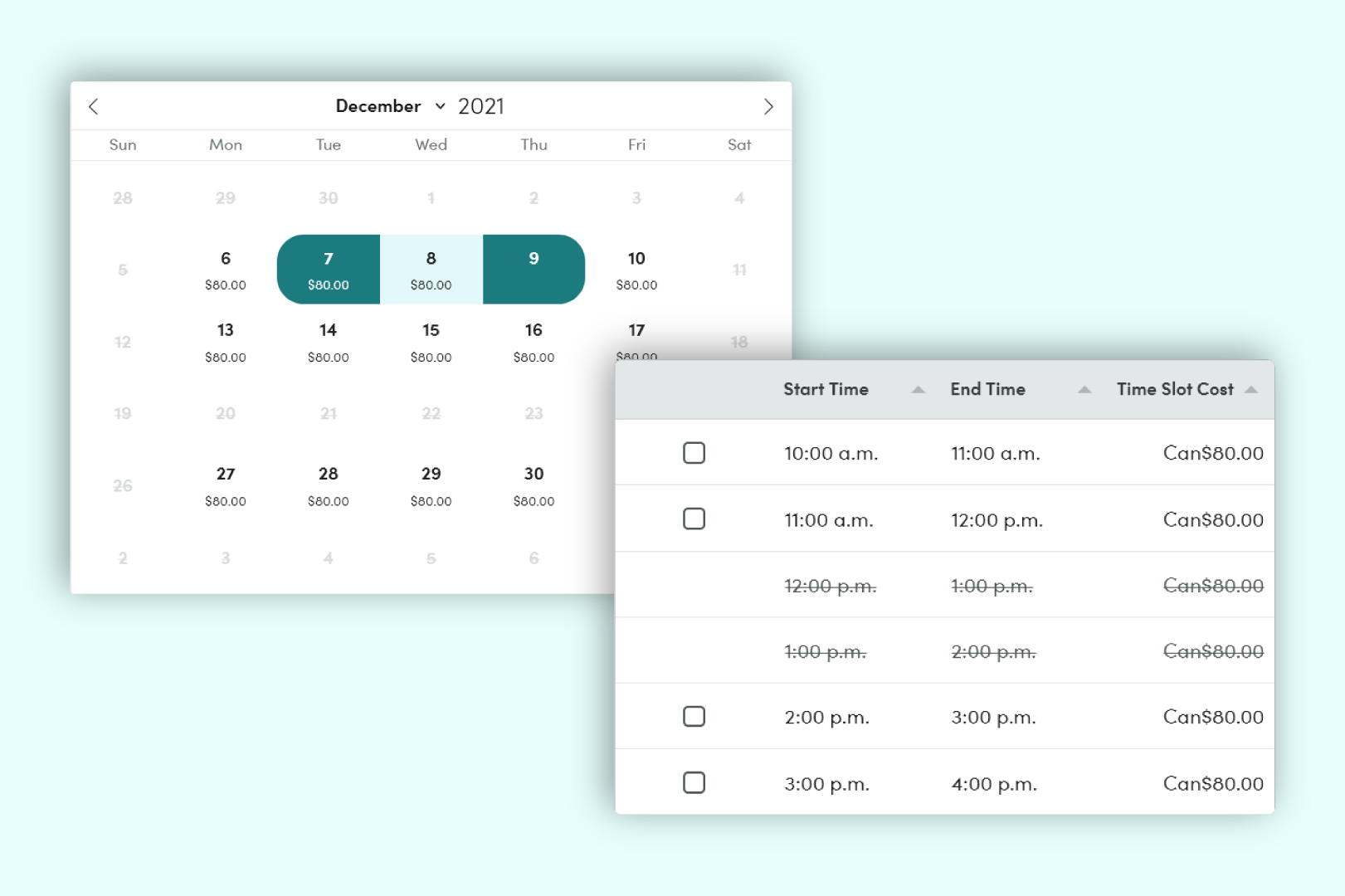1345x896 pixels.
Task: Check the 10:00 a.m. time slot
Action: pyautogui.click(x=694, y=453)
